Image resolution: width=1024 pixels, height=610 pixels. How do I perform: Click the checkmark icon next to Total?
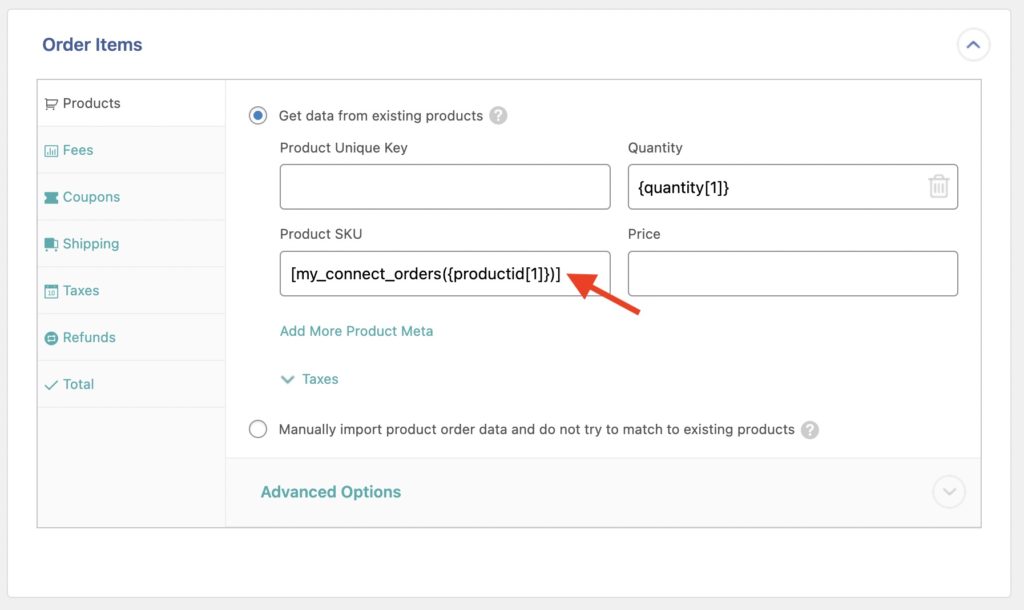[53, 383]
